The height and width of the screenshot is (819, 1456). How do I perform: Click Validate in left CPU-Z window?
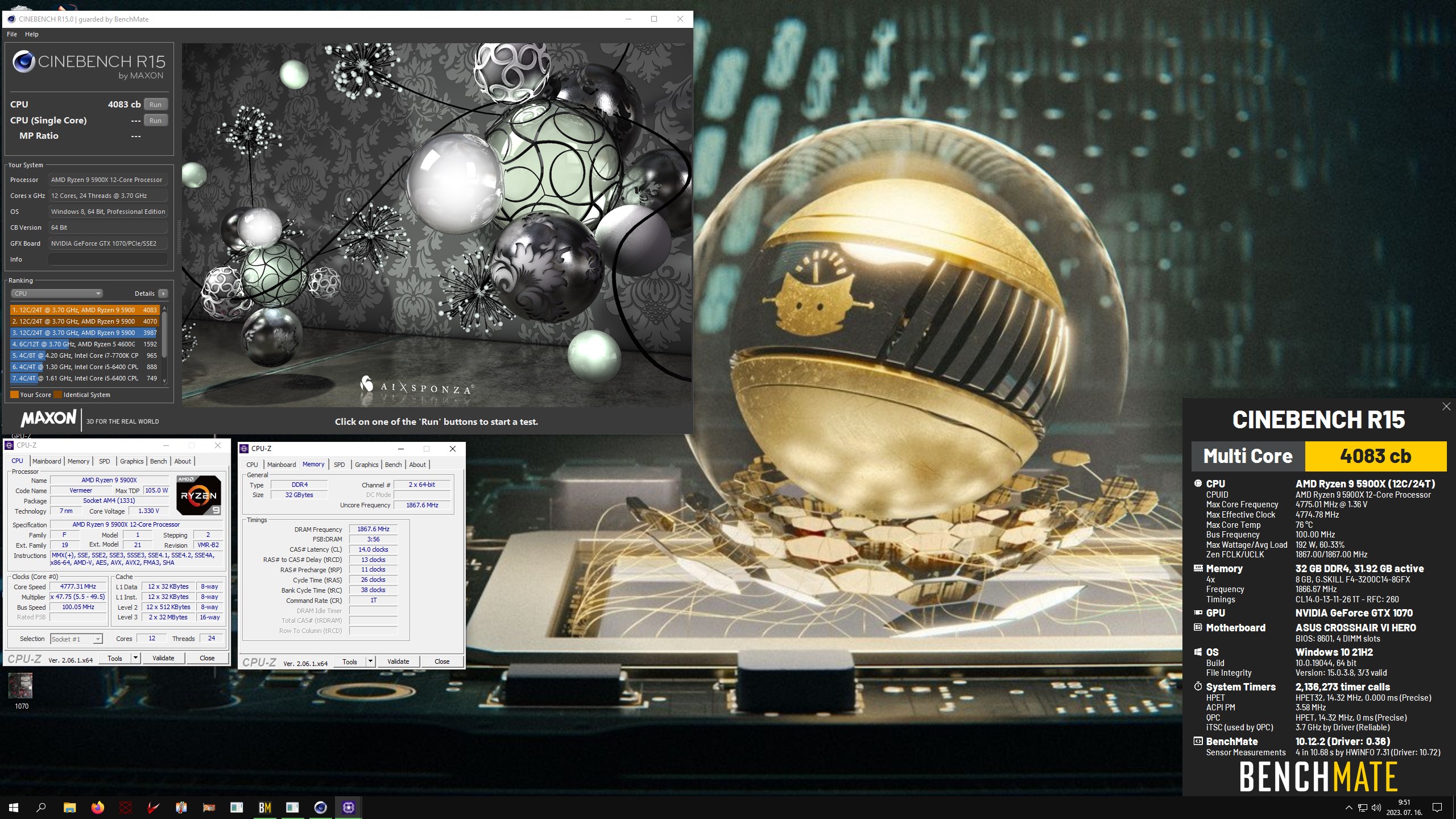[x=163, y=658]
